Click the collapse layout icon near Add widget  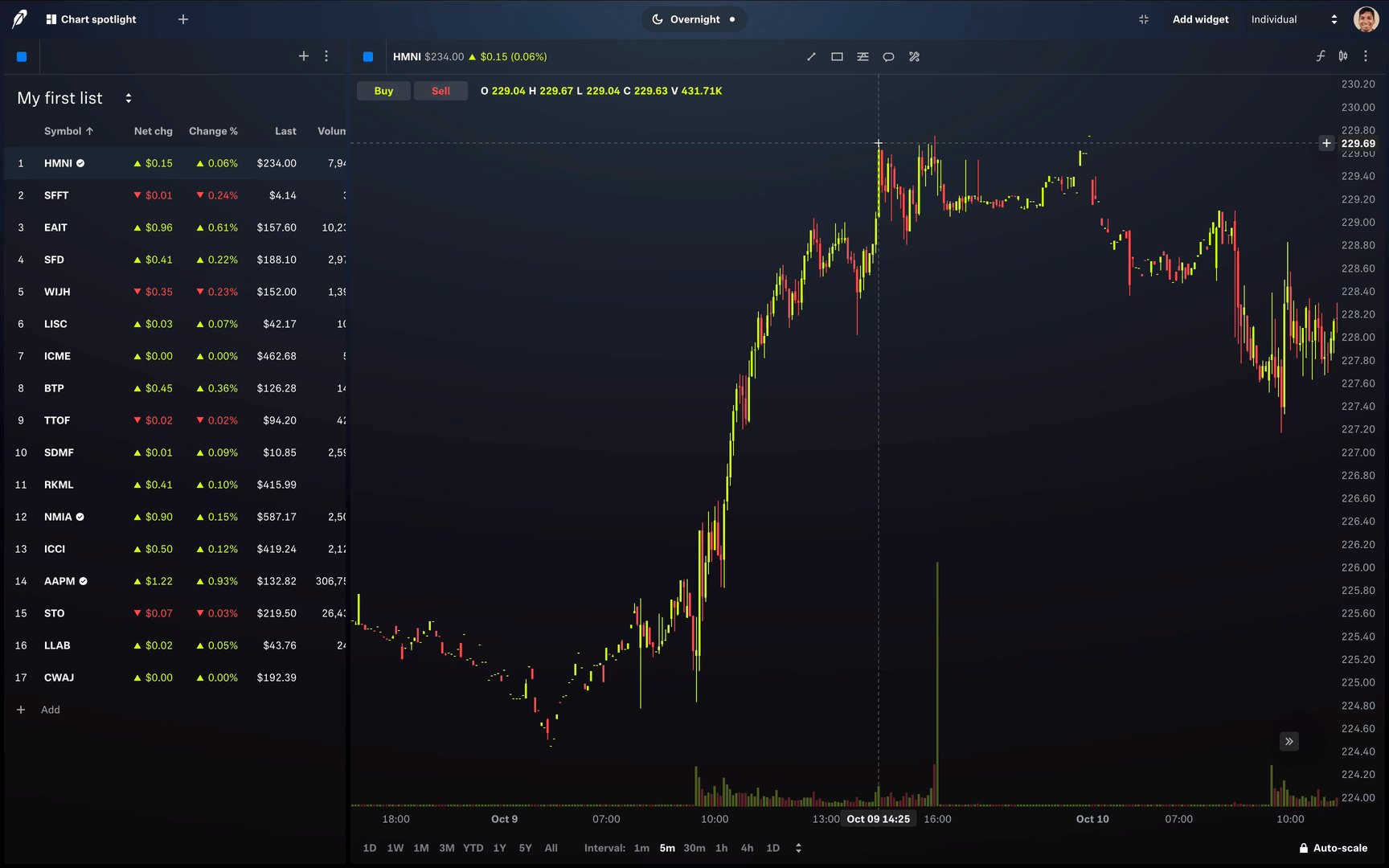pyautogui.click(x=1144, y=19)
